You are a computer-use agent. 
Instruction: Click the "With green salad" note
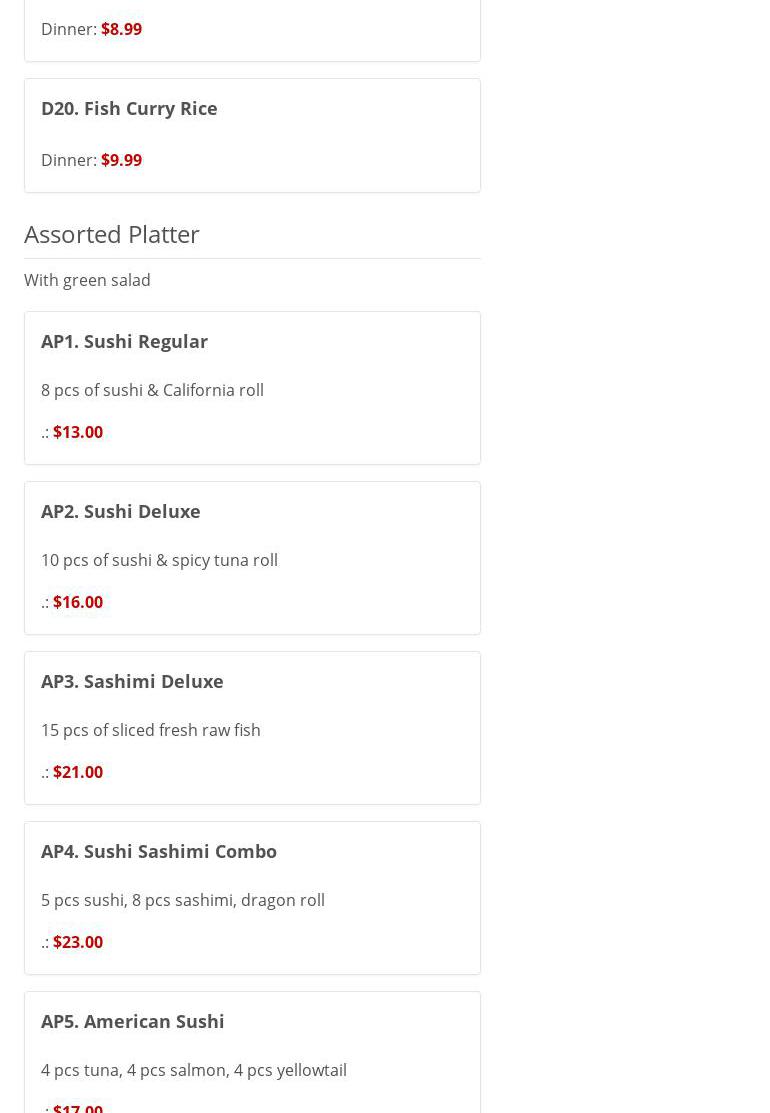87,280
